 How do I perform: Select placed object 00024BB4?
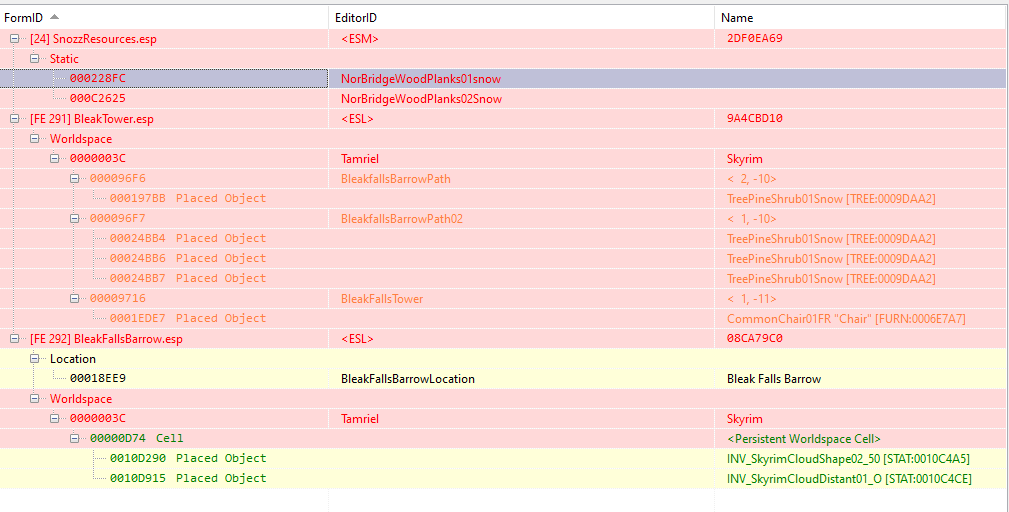point(188,238)
